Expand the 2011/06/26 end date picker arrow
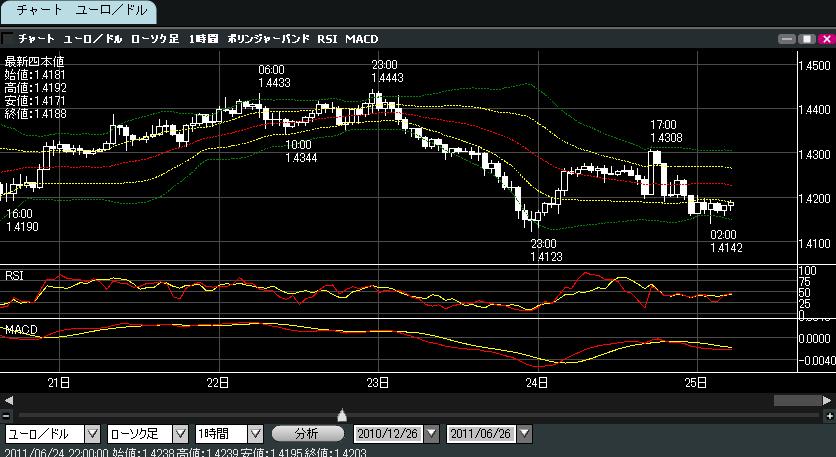This screenshot has width=836, height=457. coord(525,434)
